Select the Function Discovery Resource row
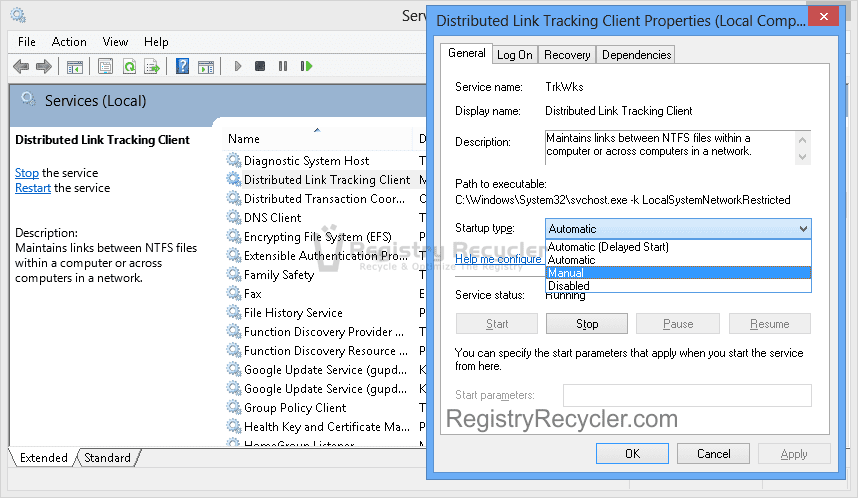The width and height of the screenshot is (858, 498). tap(326, 350)
